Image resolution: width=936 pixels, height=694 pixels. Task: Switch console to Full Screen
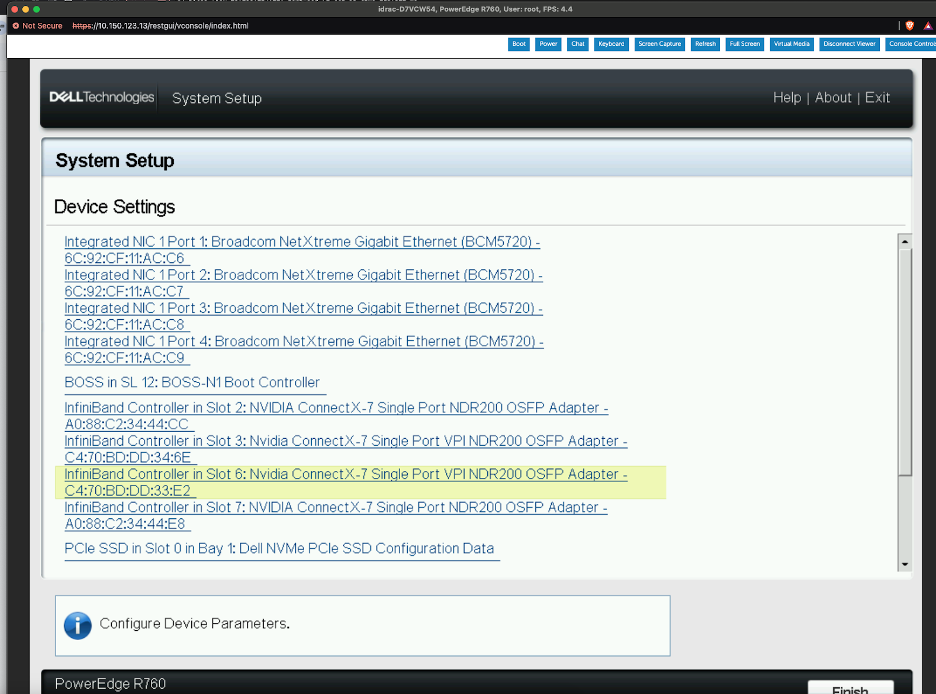[745, 44]
